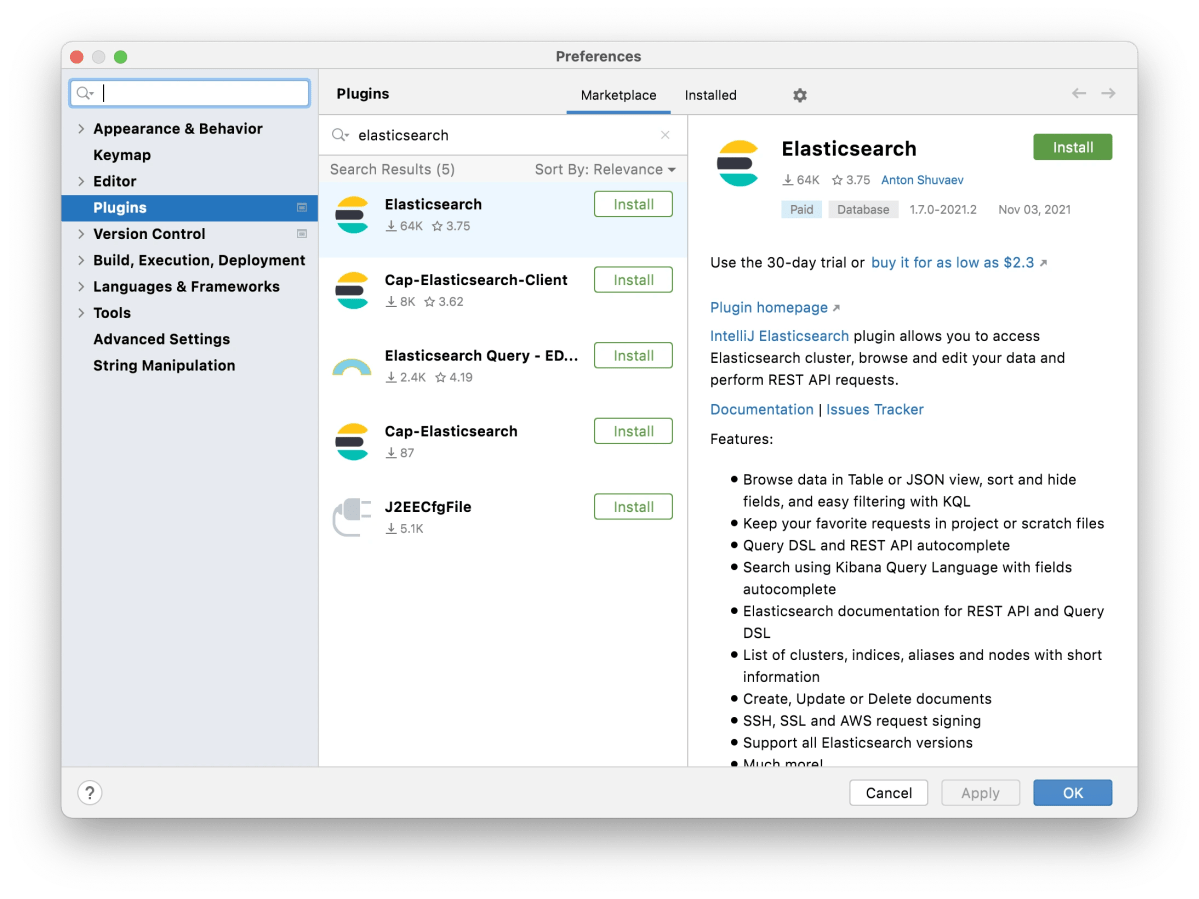Click the settings search magnifier icon
The width and height of the screenshot is (1199, 899).
point(85,93)
